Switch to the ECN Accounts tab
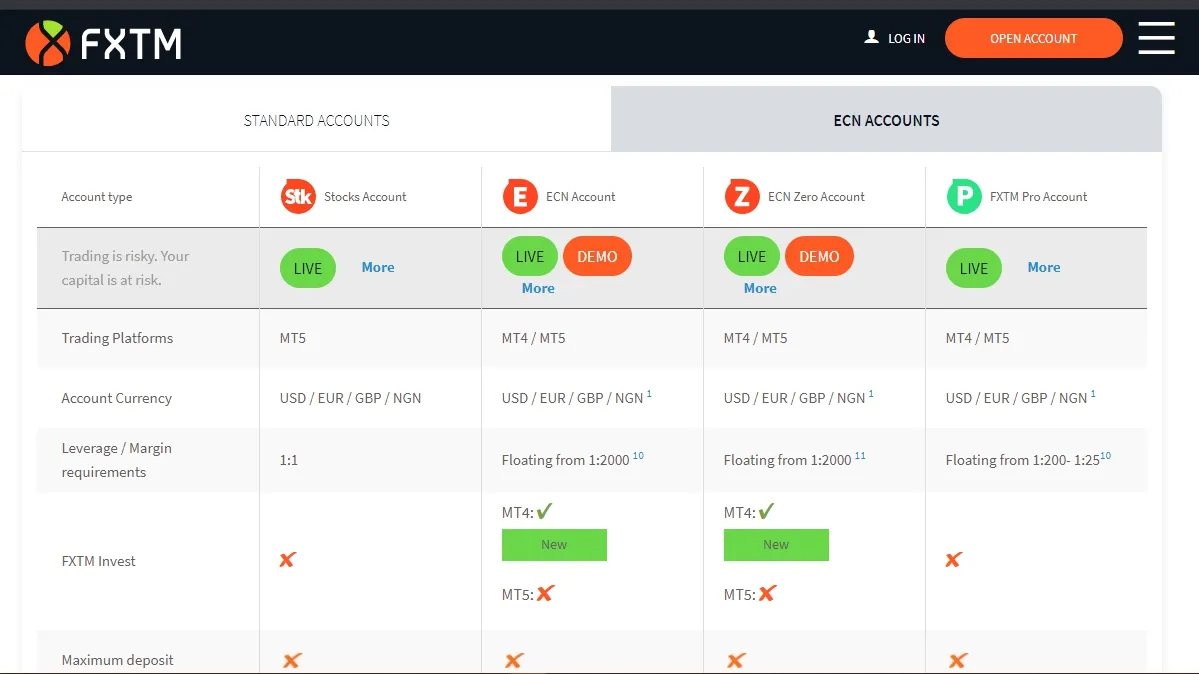Screen dimensions: 1199x674 click(886, 120)
